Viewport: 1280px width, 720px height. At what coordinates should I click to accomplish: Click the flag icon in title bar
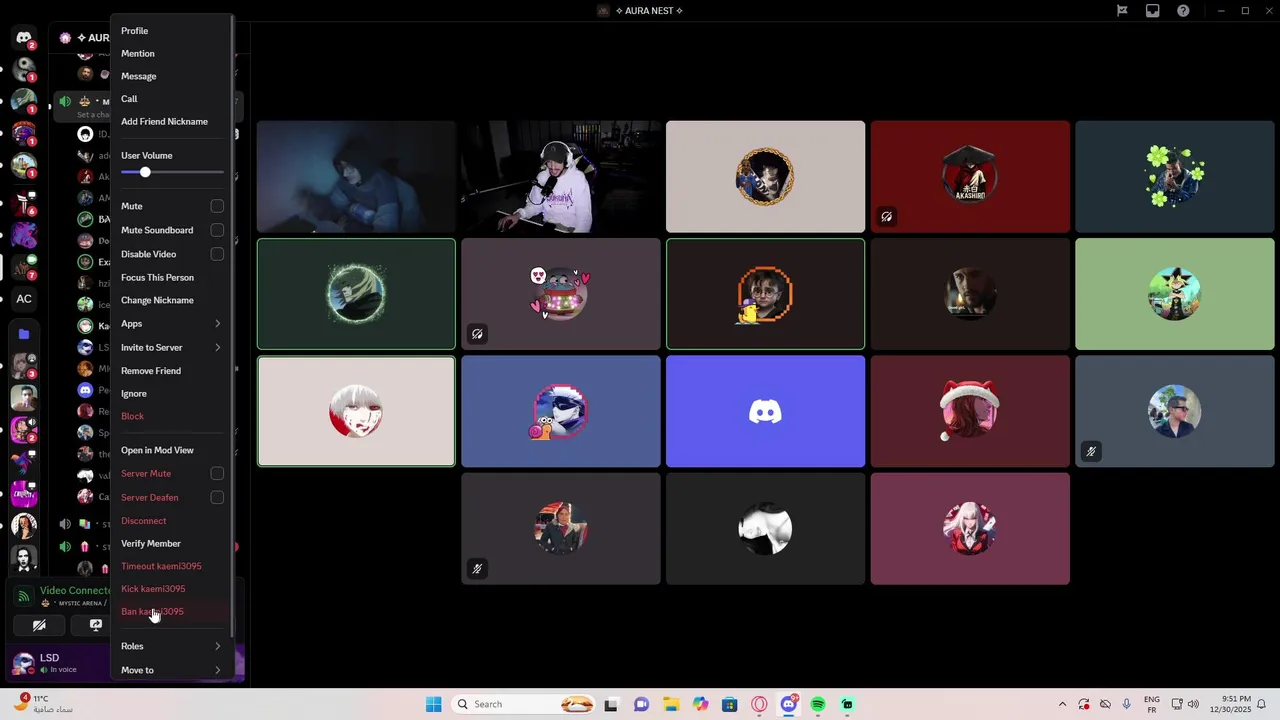pyautogui.click(x=1122, y=11)
